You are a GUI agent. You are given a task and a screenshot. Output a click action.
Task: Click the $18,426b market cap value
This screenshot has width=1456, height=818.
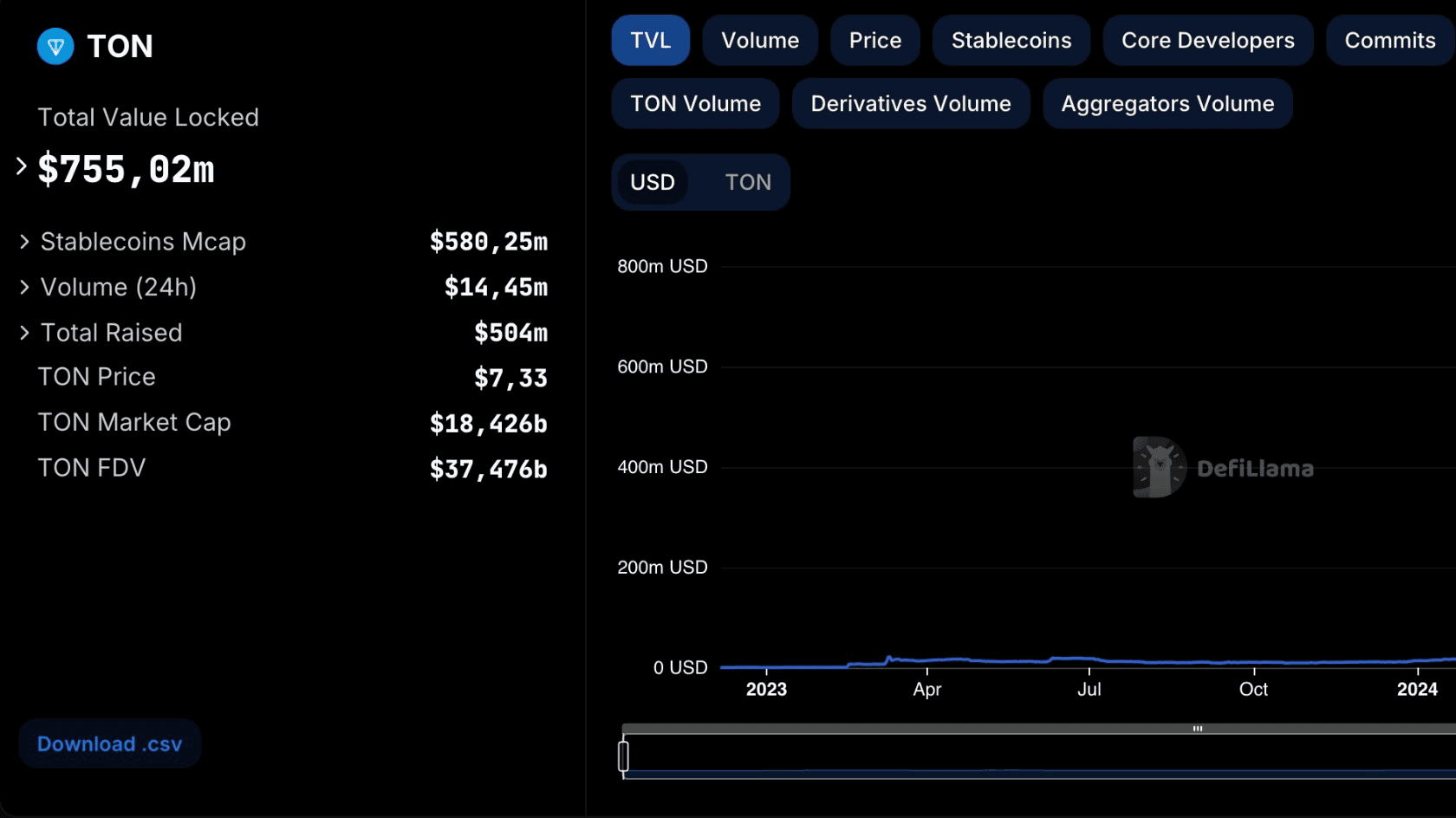click(489, 424)
